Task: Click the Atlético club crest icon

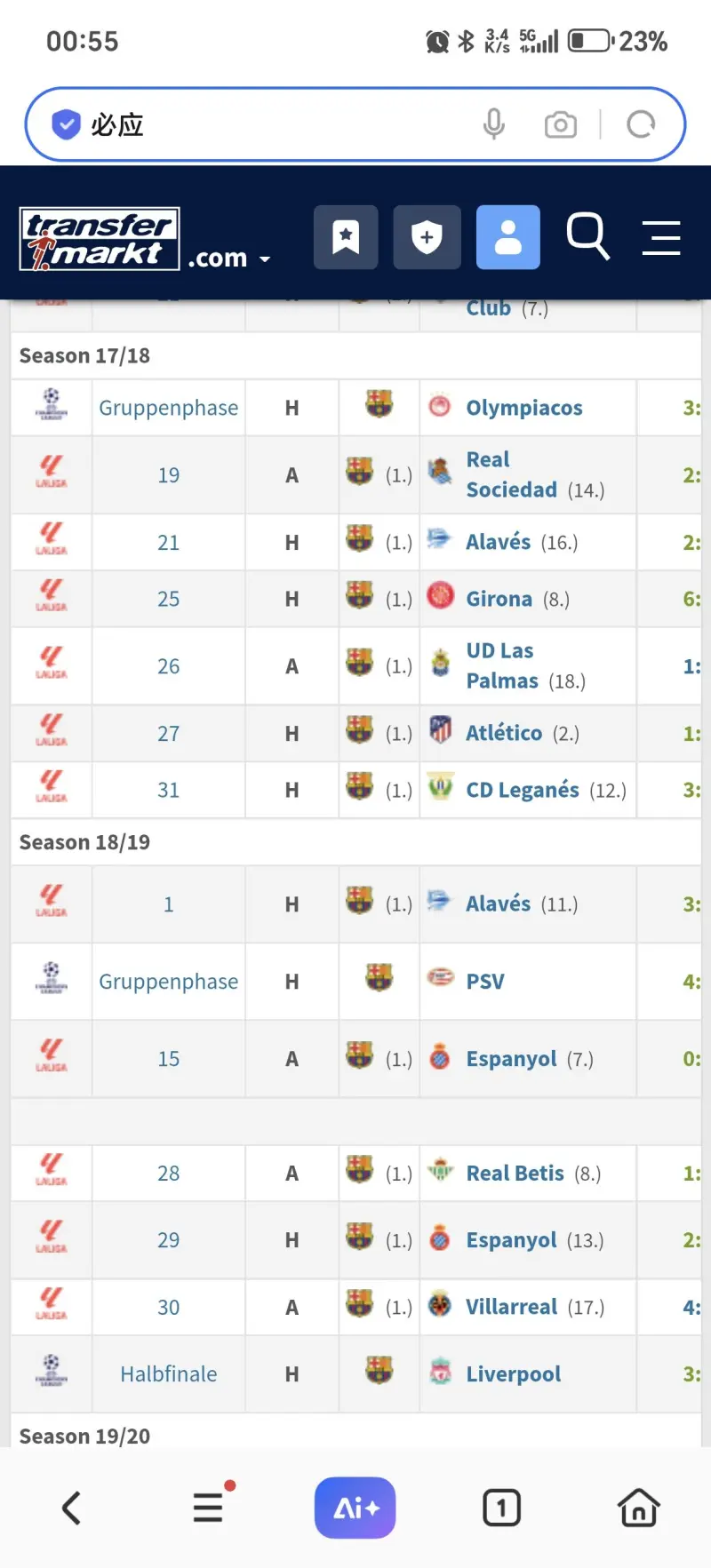Action: point(441,730)
